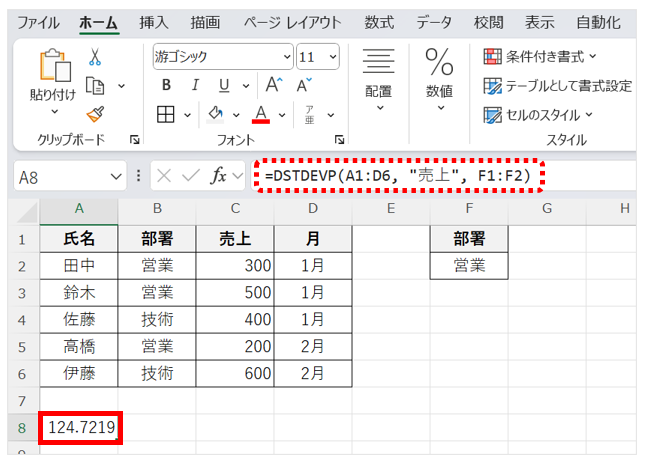Click the Copy icon in clipboard group

point(96,86)
